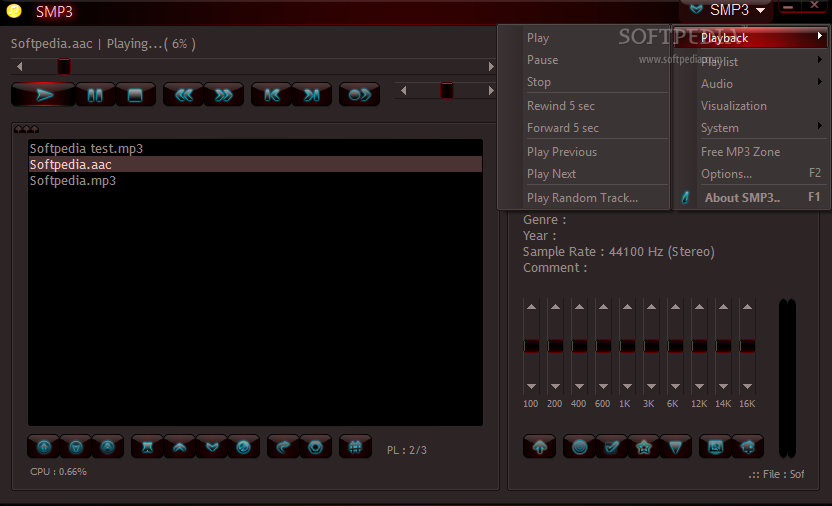
Task: Click the Rewind double-arrow button
Action: click(184, 95)
